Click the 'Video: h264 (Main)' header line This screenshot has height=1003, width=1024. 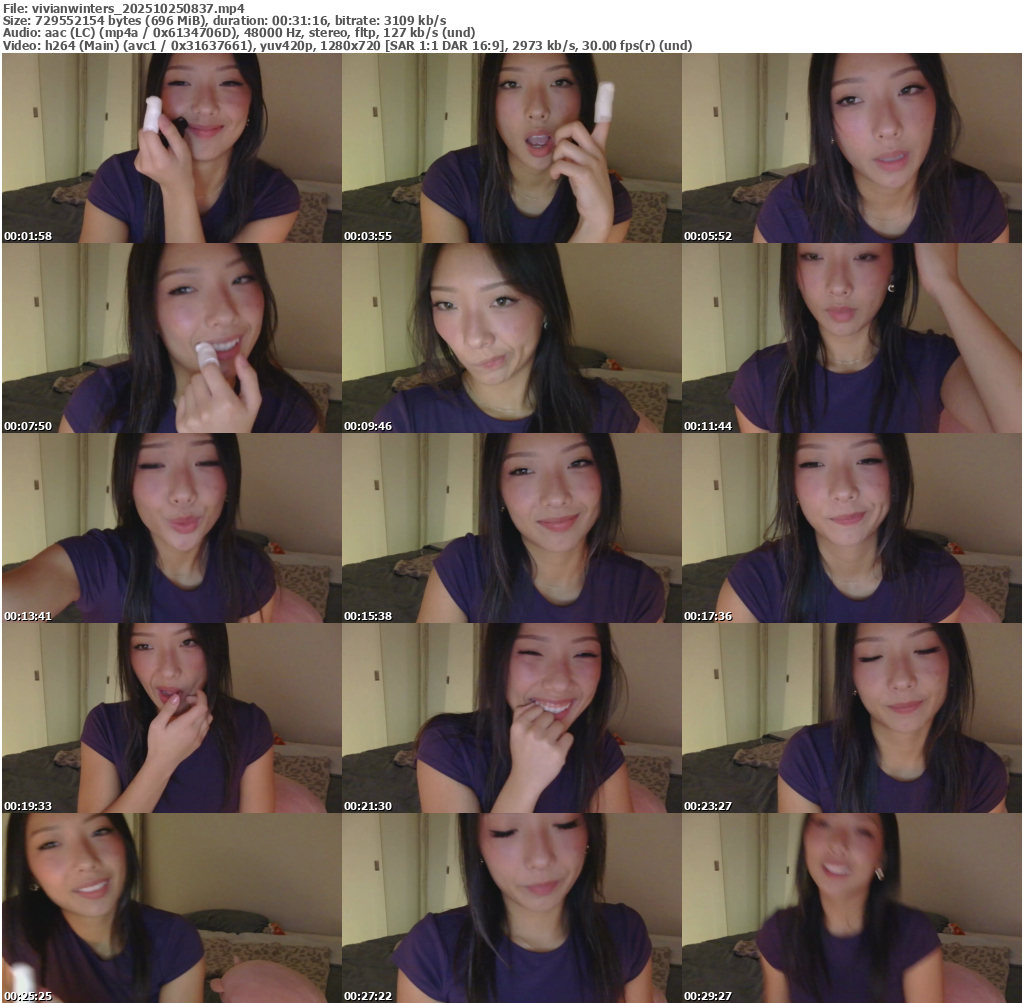(347, 45)
